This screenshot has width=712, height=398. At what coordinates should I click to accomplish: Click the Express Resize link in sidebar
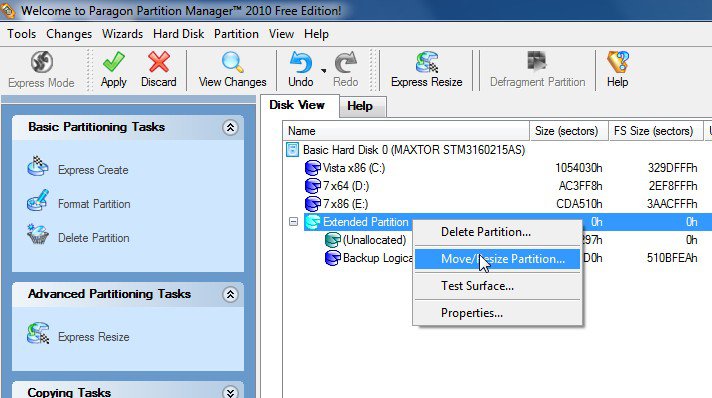pos(94,337)
